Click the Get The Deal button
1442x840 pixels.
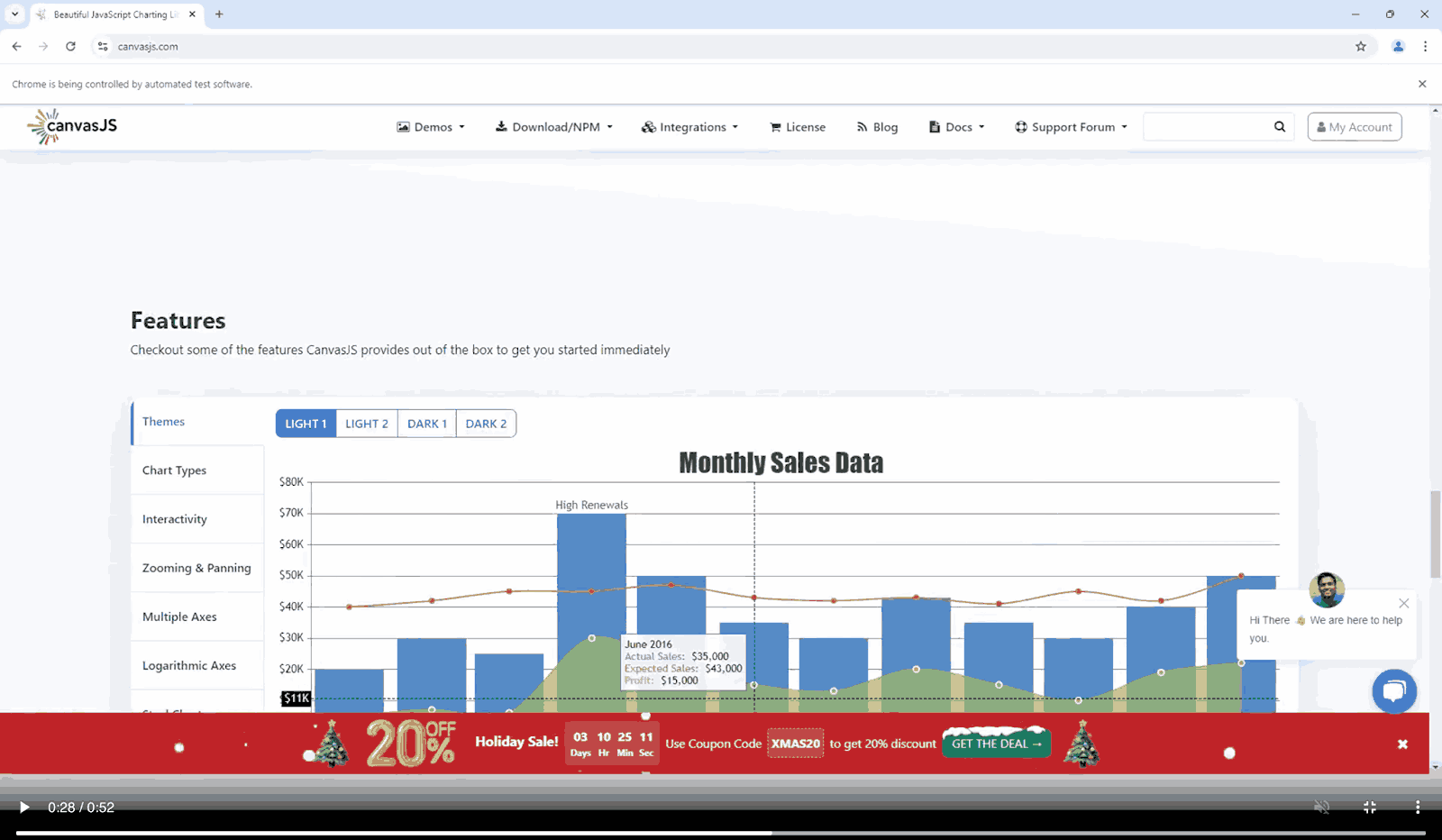pos(996,744)
